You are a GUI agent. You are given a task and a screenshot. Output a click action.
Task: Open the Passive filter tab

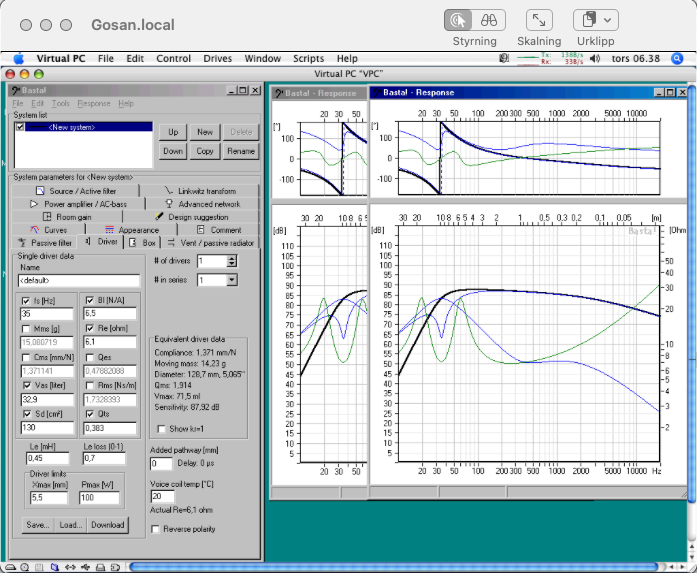(x=44, y=243)
